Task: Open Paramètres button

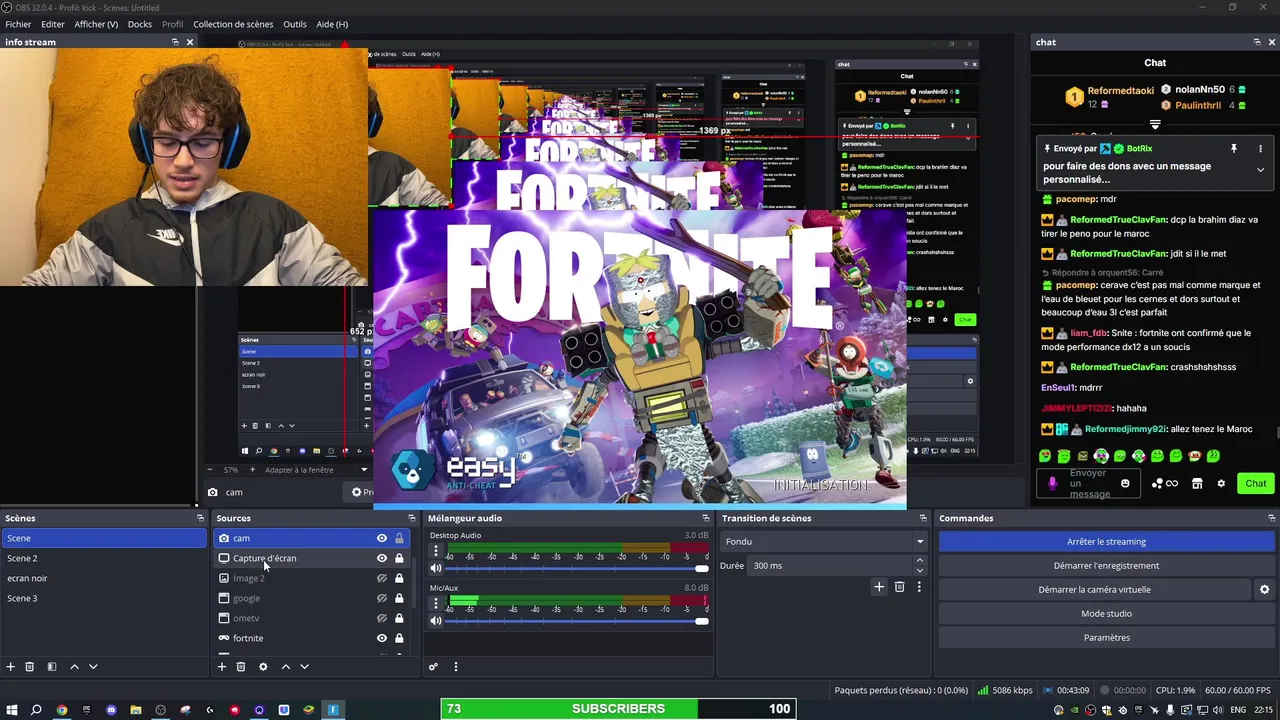Action: (x=1106, y=638)
